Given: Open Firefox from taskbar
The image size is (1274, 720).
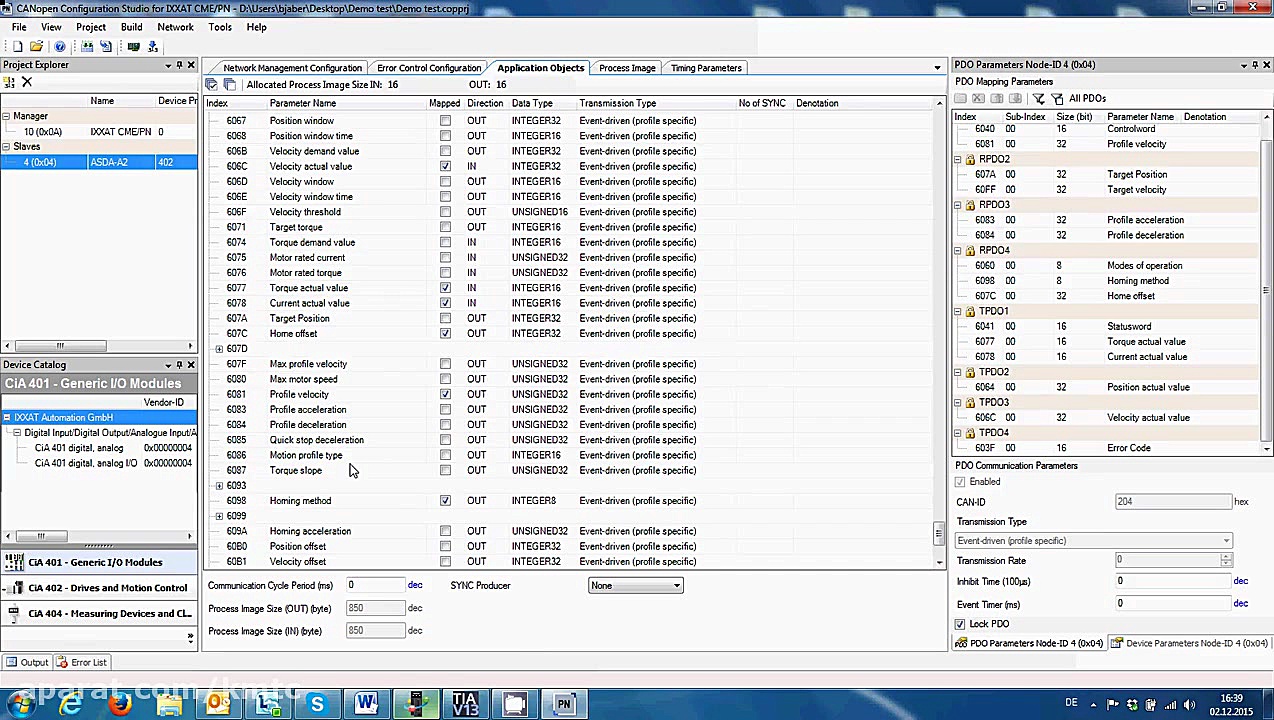Looking at the screenshot, I should pyautogui.click(x=119, y=704).
